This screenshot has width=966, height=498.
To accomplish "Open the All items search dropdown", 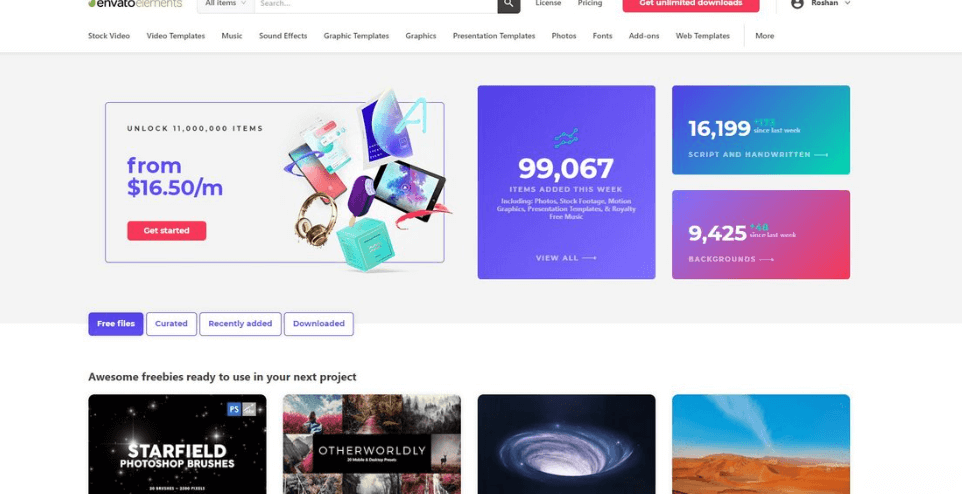I will click(225, 4).
